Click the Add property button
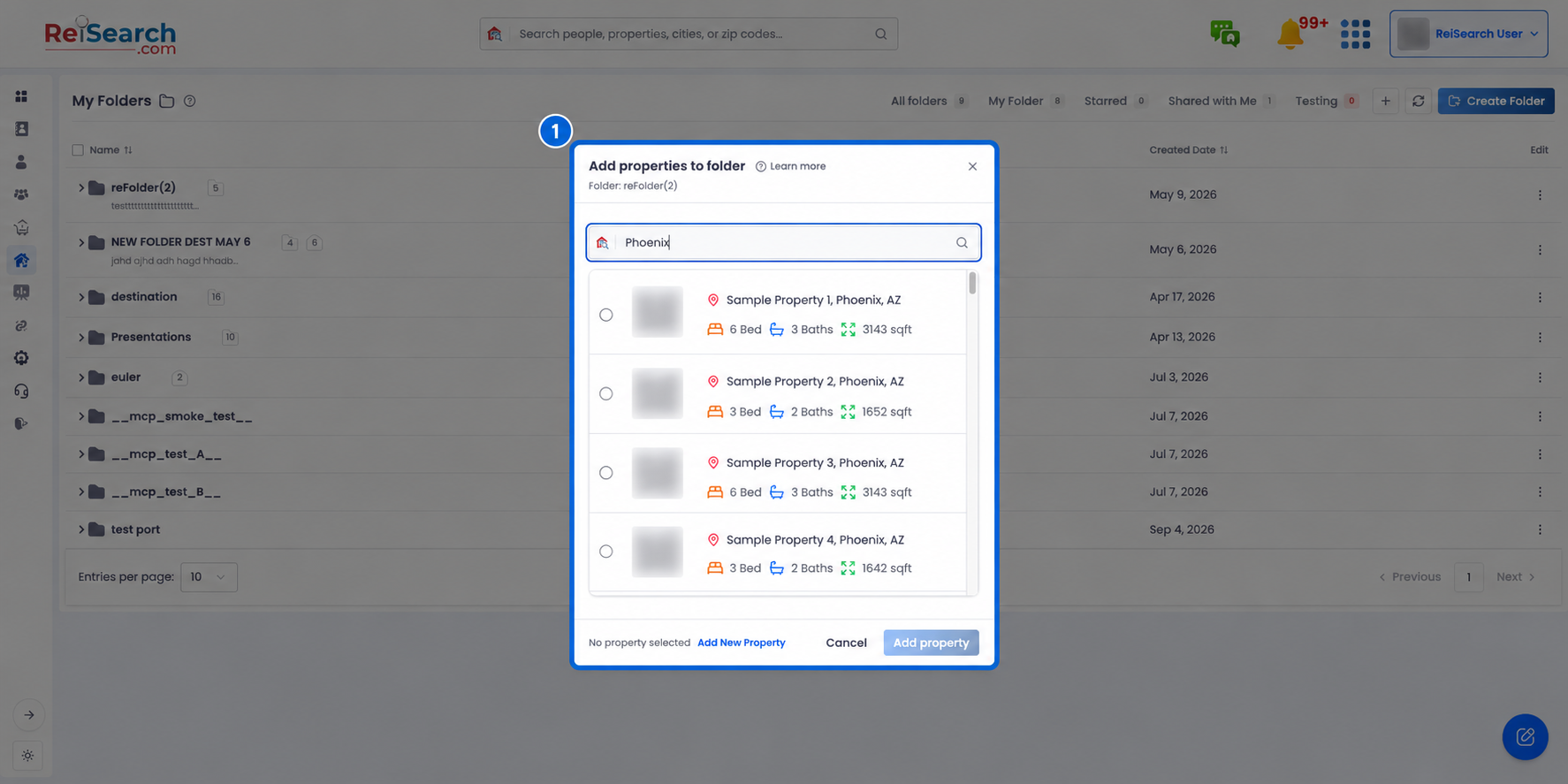 (x=931, y=643)
